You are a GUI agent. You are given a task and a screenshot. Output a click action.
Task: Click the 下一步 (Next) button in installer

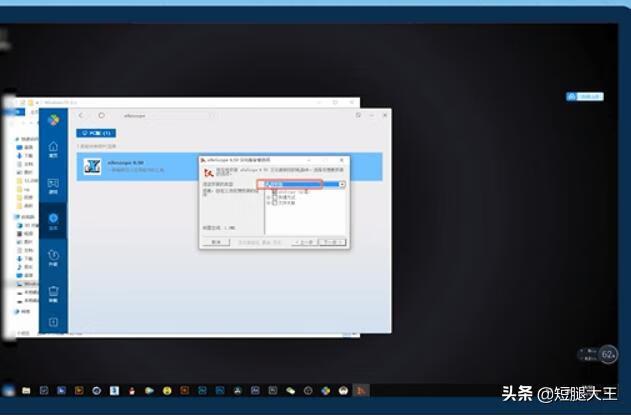332,242
